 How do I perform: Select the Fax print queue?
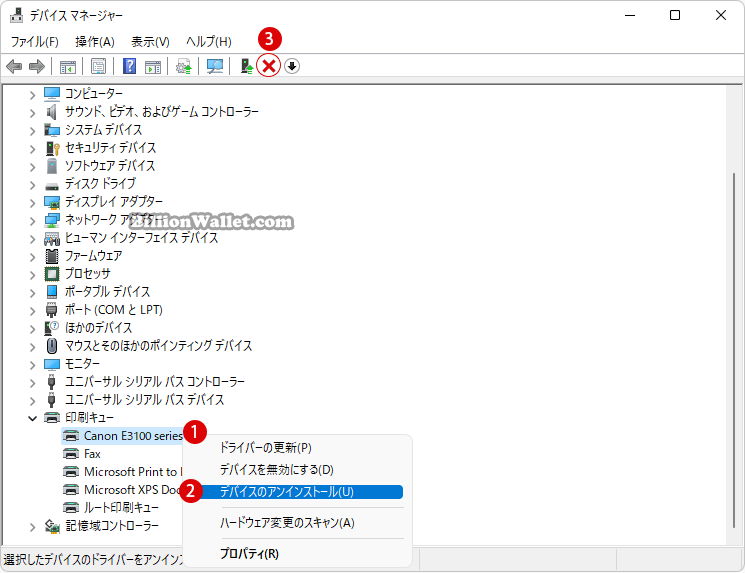pyautogui.click(x=92, y=454)
